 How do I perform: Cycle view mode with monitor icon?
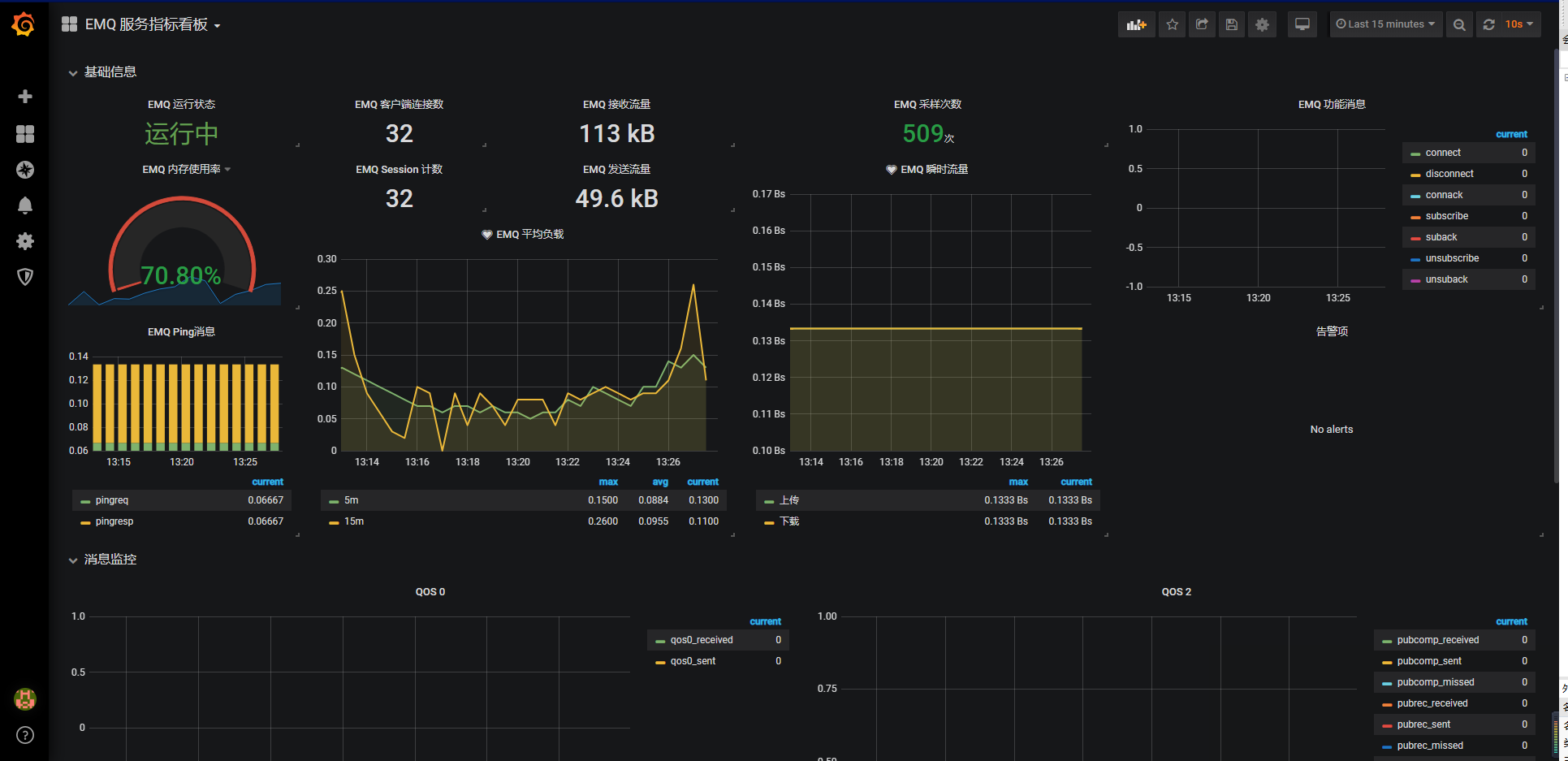1302,24
